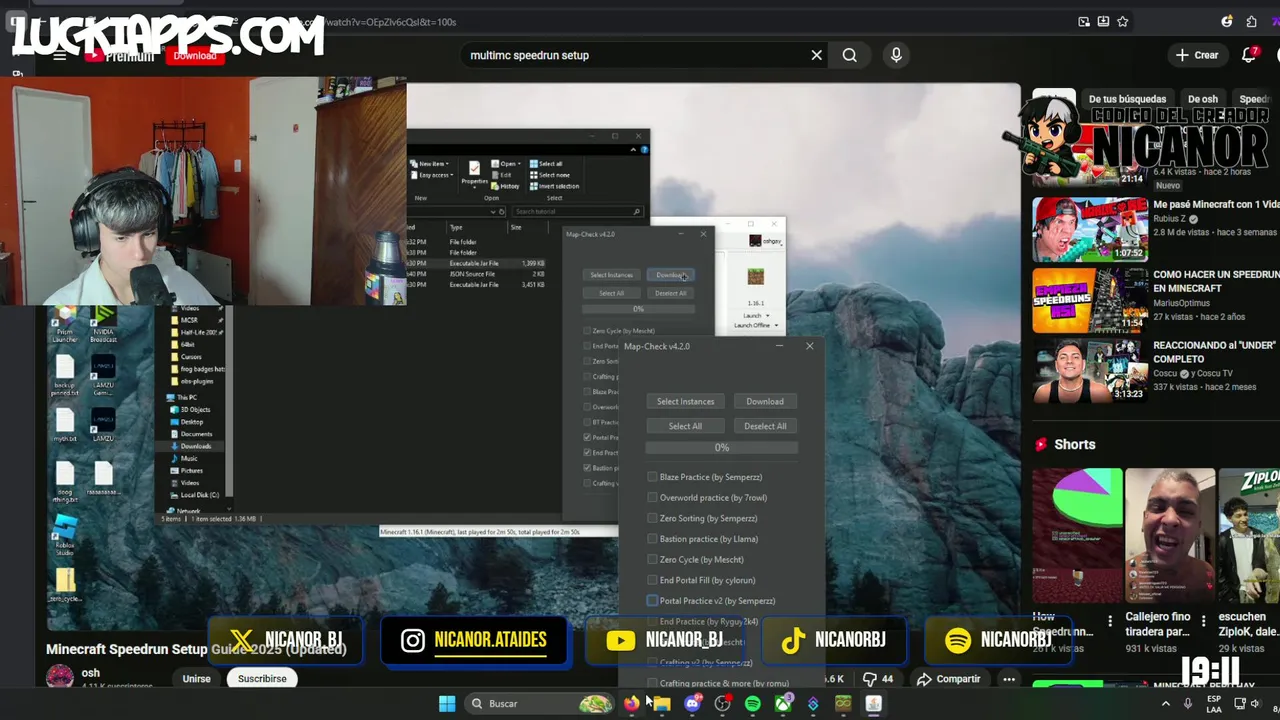This screenshot has width=1280, height=720.
Task: Click Select all in Explorer ribbon
Action: (546, 163)
